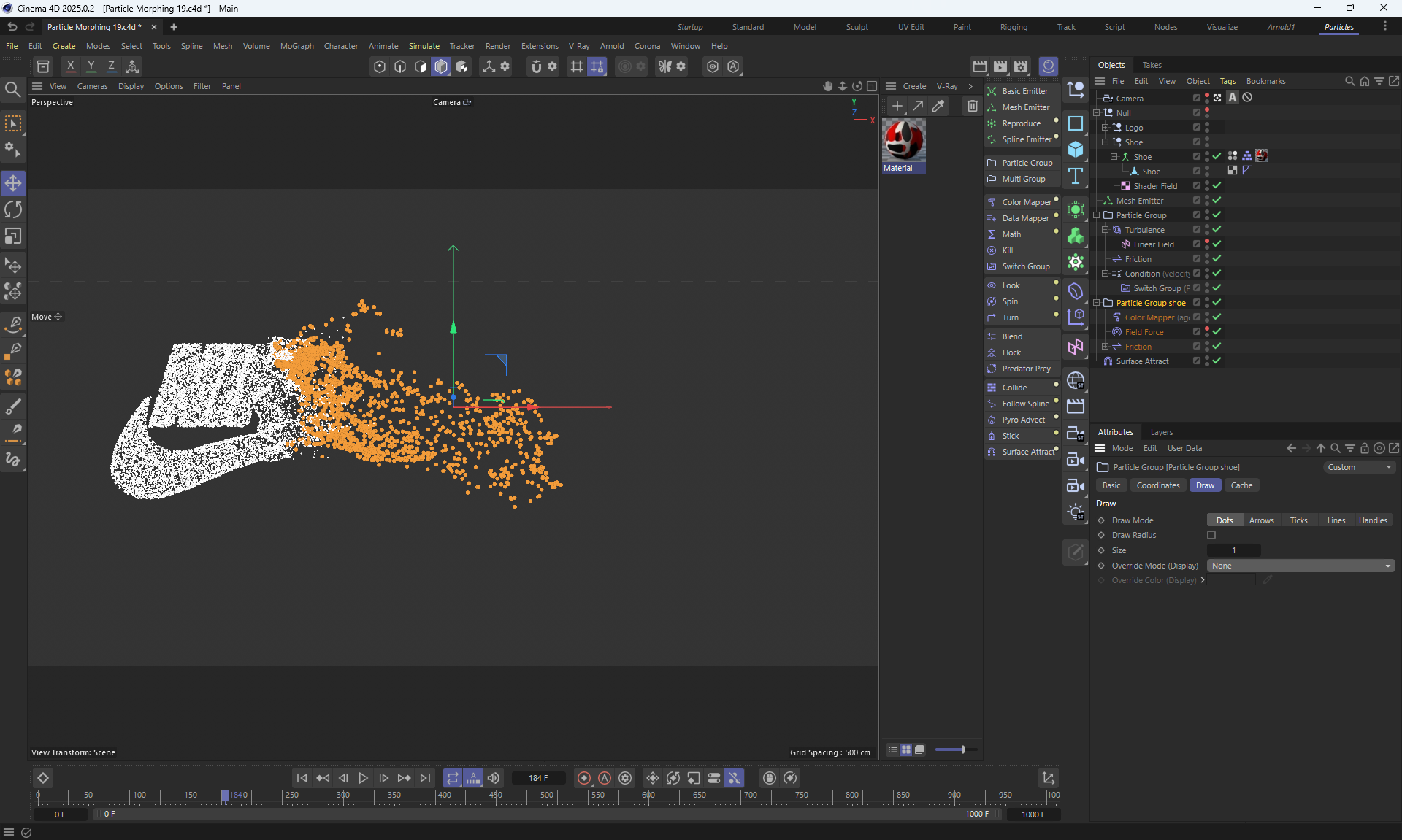This screenshot has width=1402, height=840.
Task: Click the delete material trash icon
Action: (972, 107)
